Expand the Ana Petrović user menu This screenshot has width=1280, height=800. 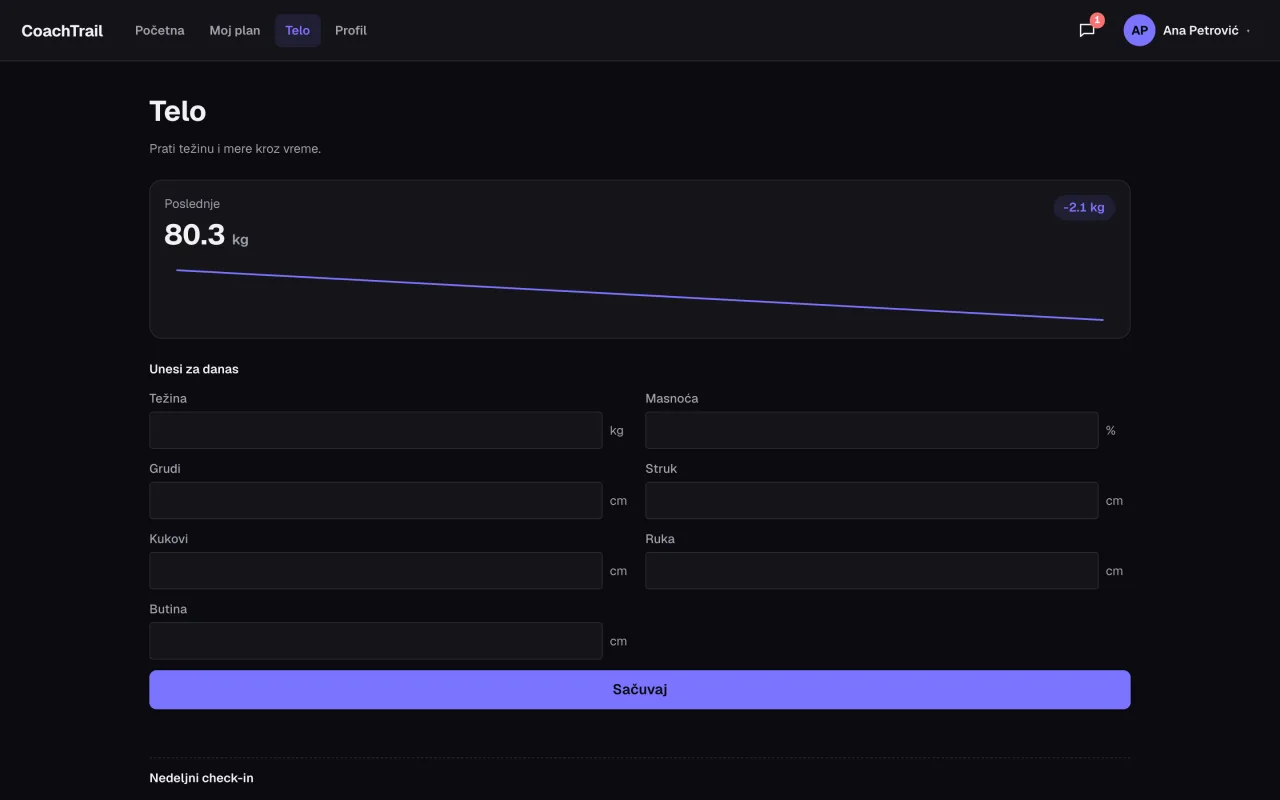coord(1189,30)
